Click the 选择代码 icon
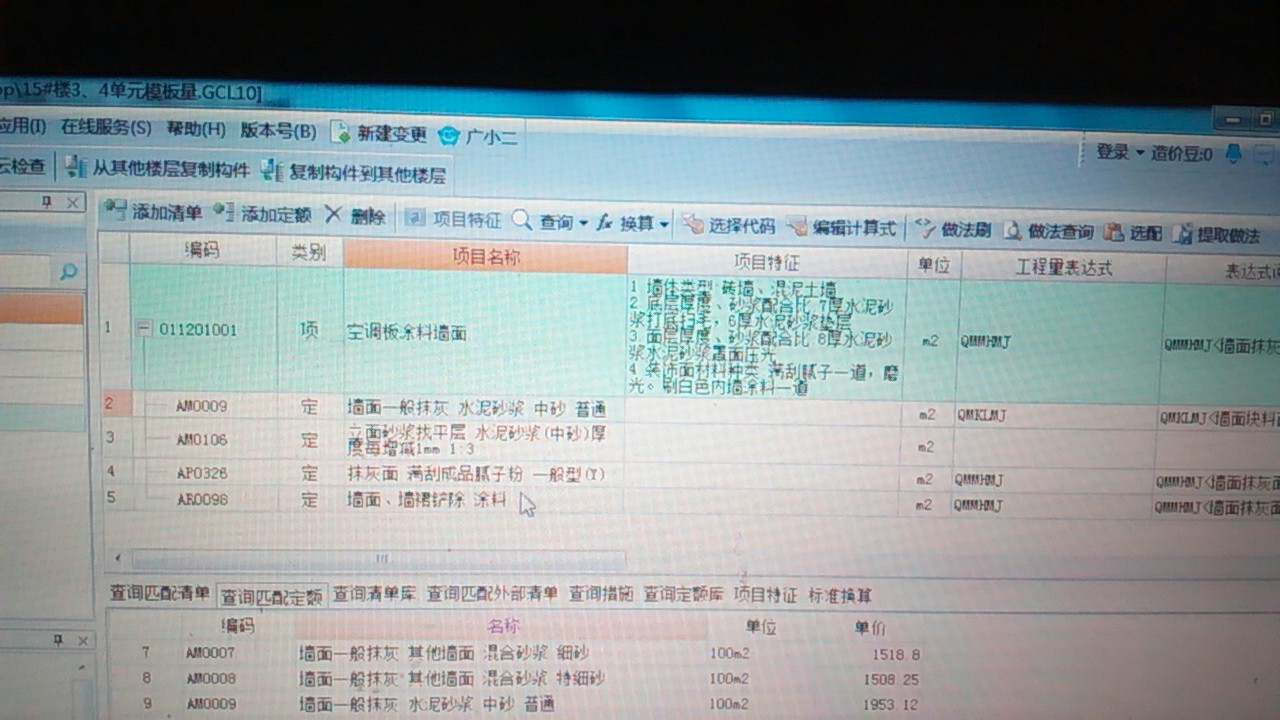This screenshot has height=720, width=1280. [x=692, y=225]
